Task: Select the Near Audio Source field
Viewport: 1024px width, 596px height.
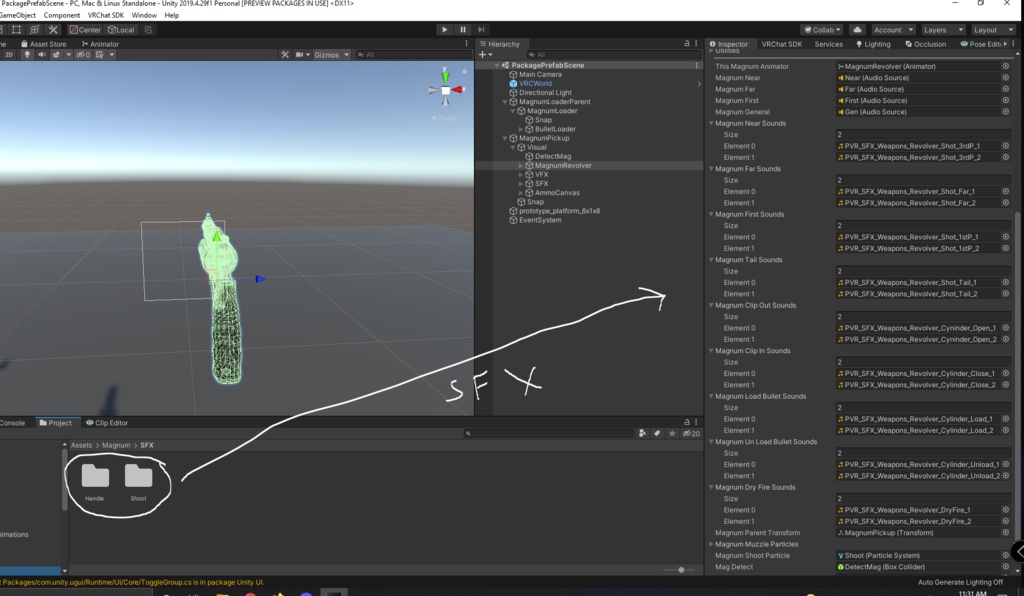Action: tap(919, 77)
